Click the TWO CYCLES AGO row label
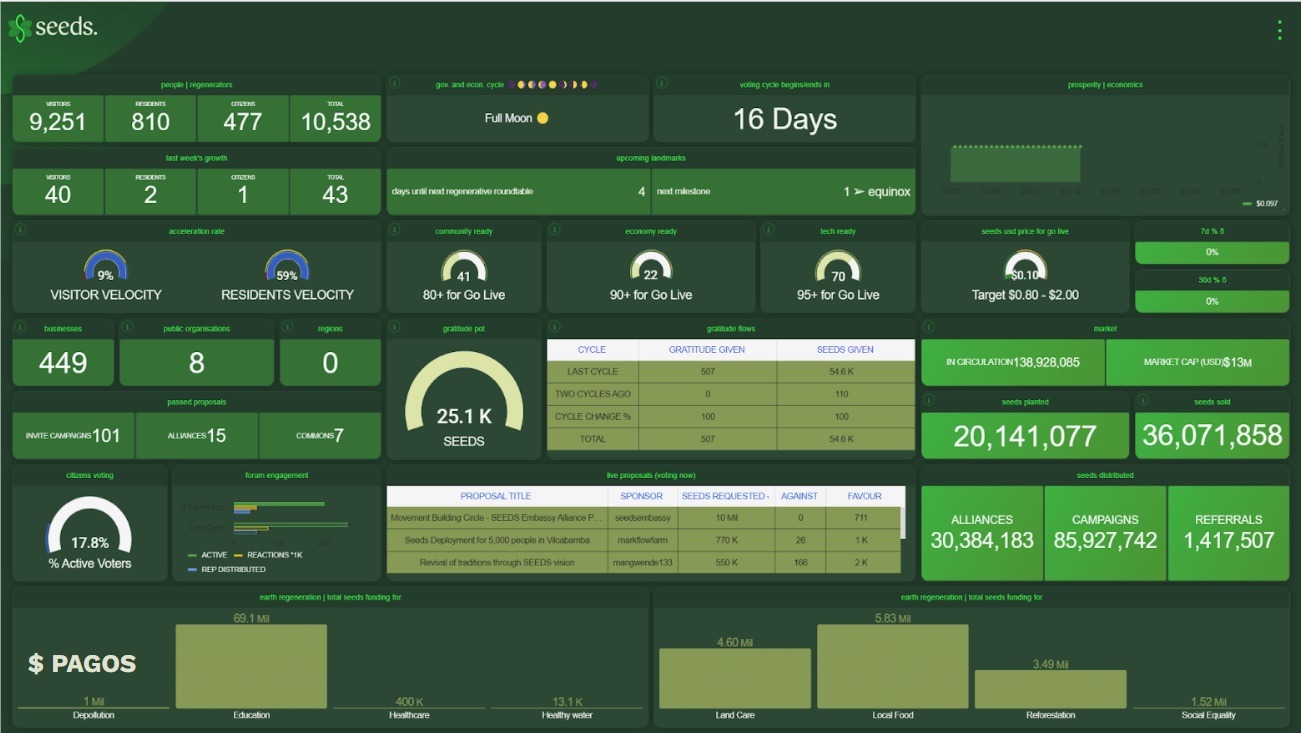 [592, 394]
